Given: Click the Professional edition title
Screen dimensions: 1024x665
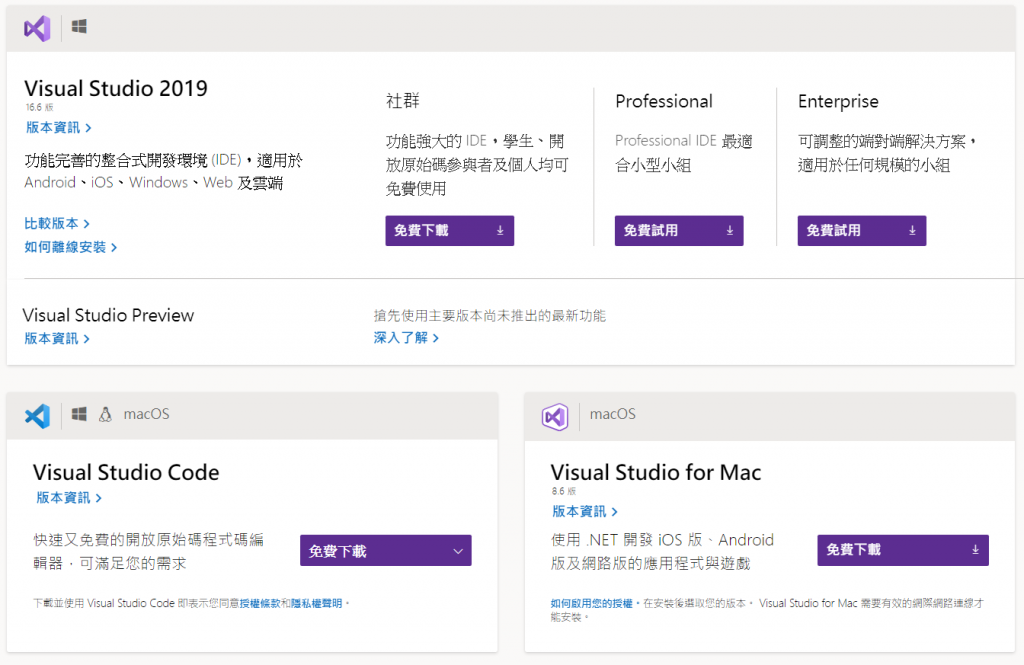Looking at the screenshot, I should tap(664, 101).
